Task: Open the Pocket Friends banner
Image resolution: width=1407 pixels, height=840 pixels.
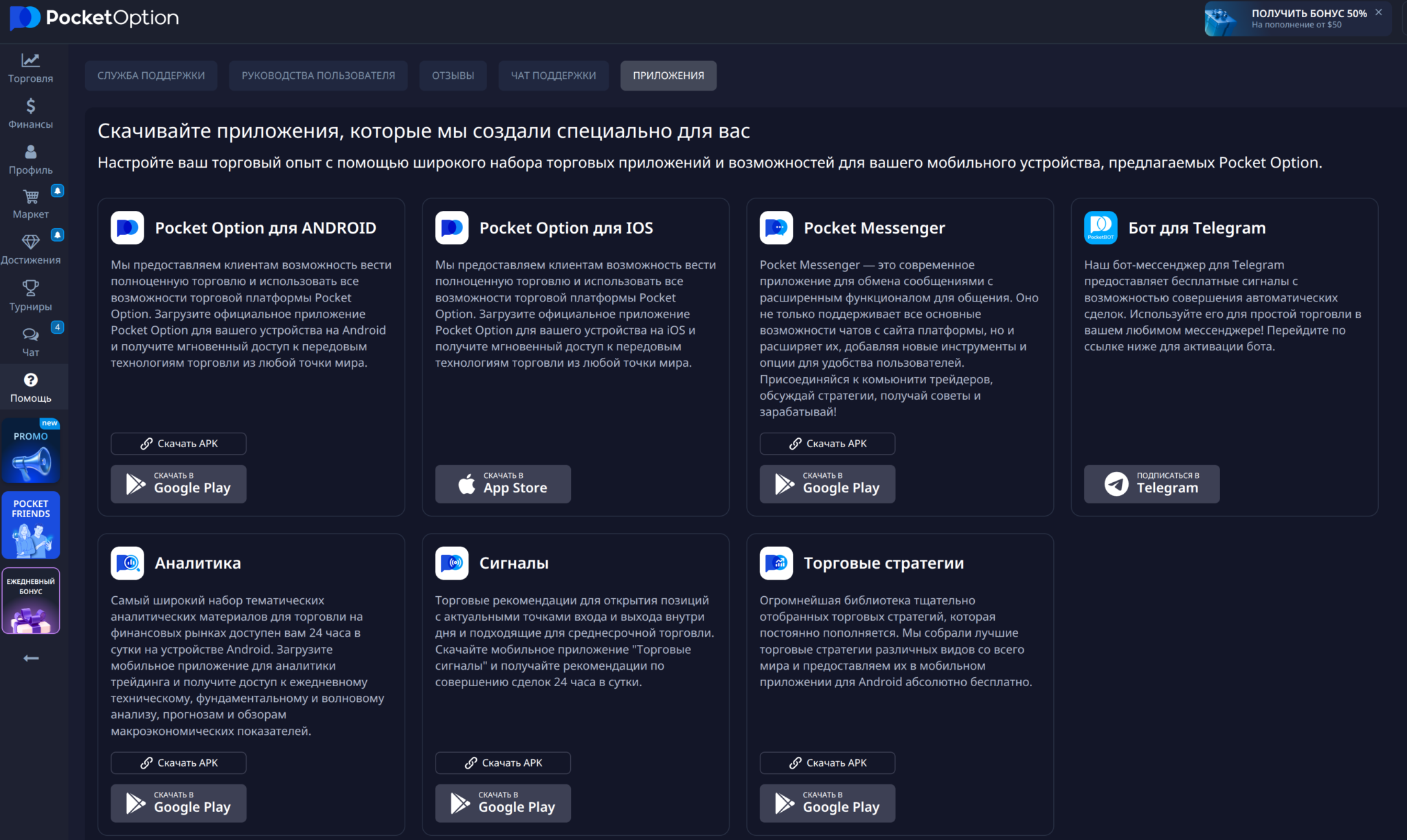Action: (30, 525)
